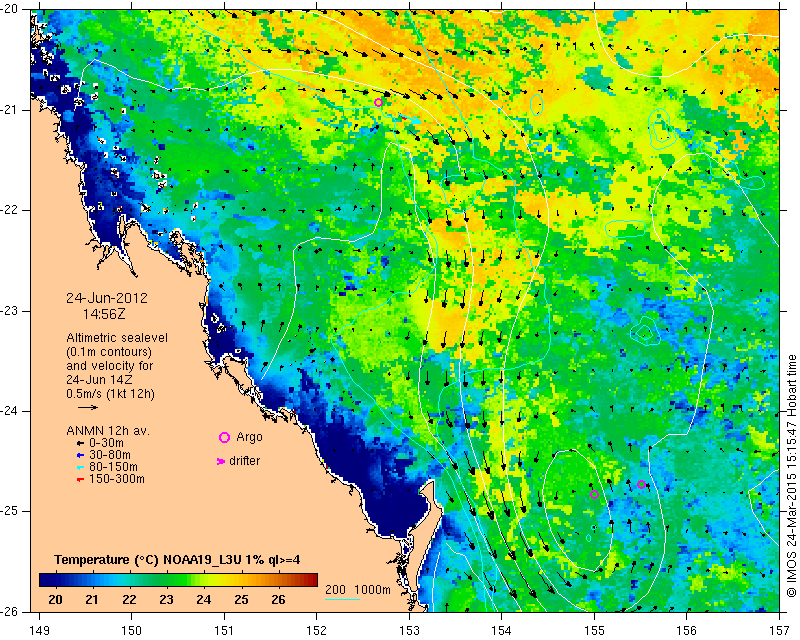Click the 157 longitude axis label

[x=780, y=631]
